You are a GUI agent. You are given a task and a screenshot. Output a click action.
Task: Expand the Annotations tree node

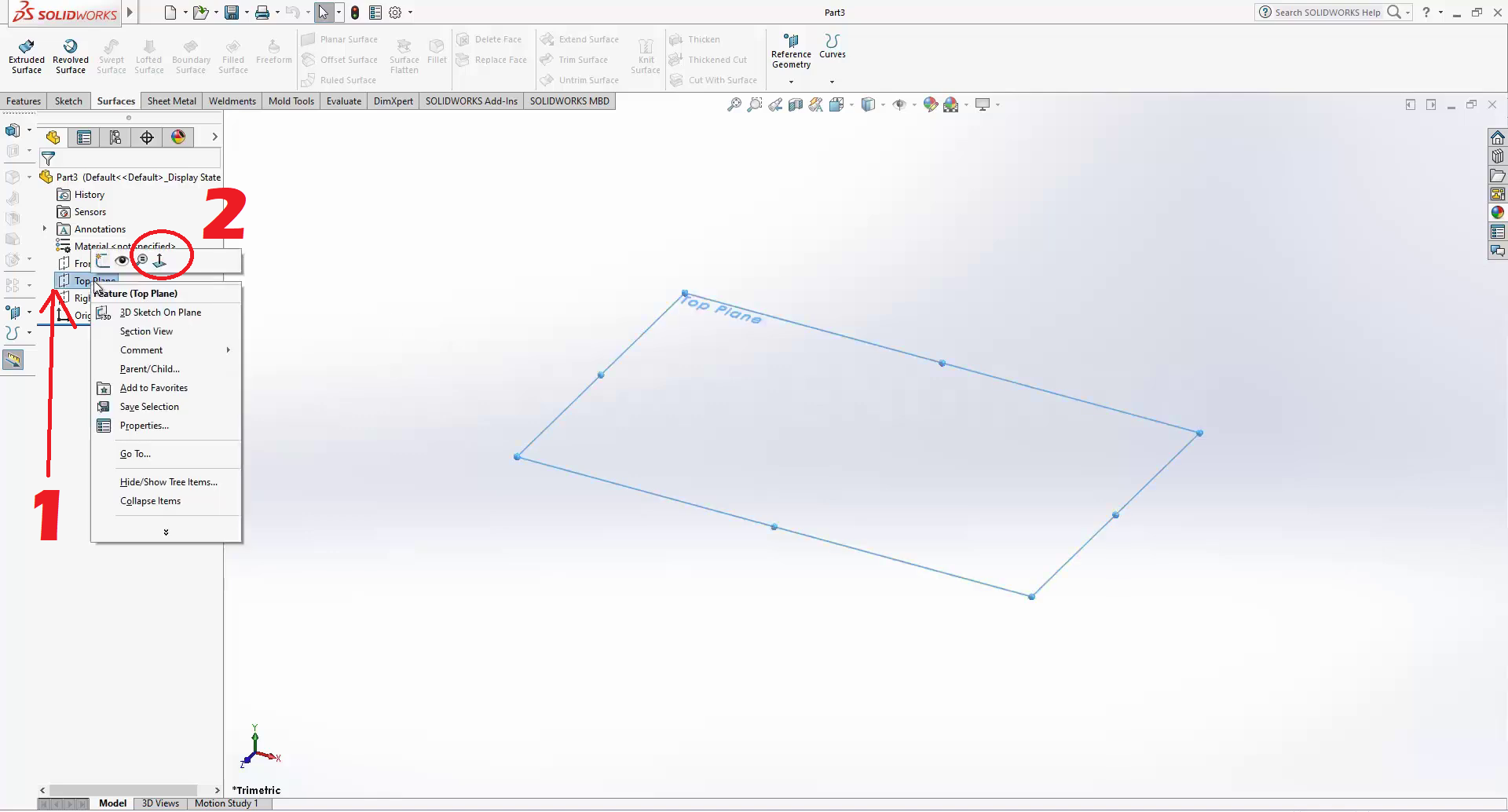45,229
